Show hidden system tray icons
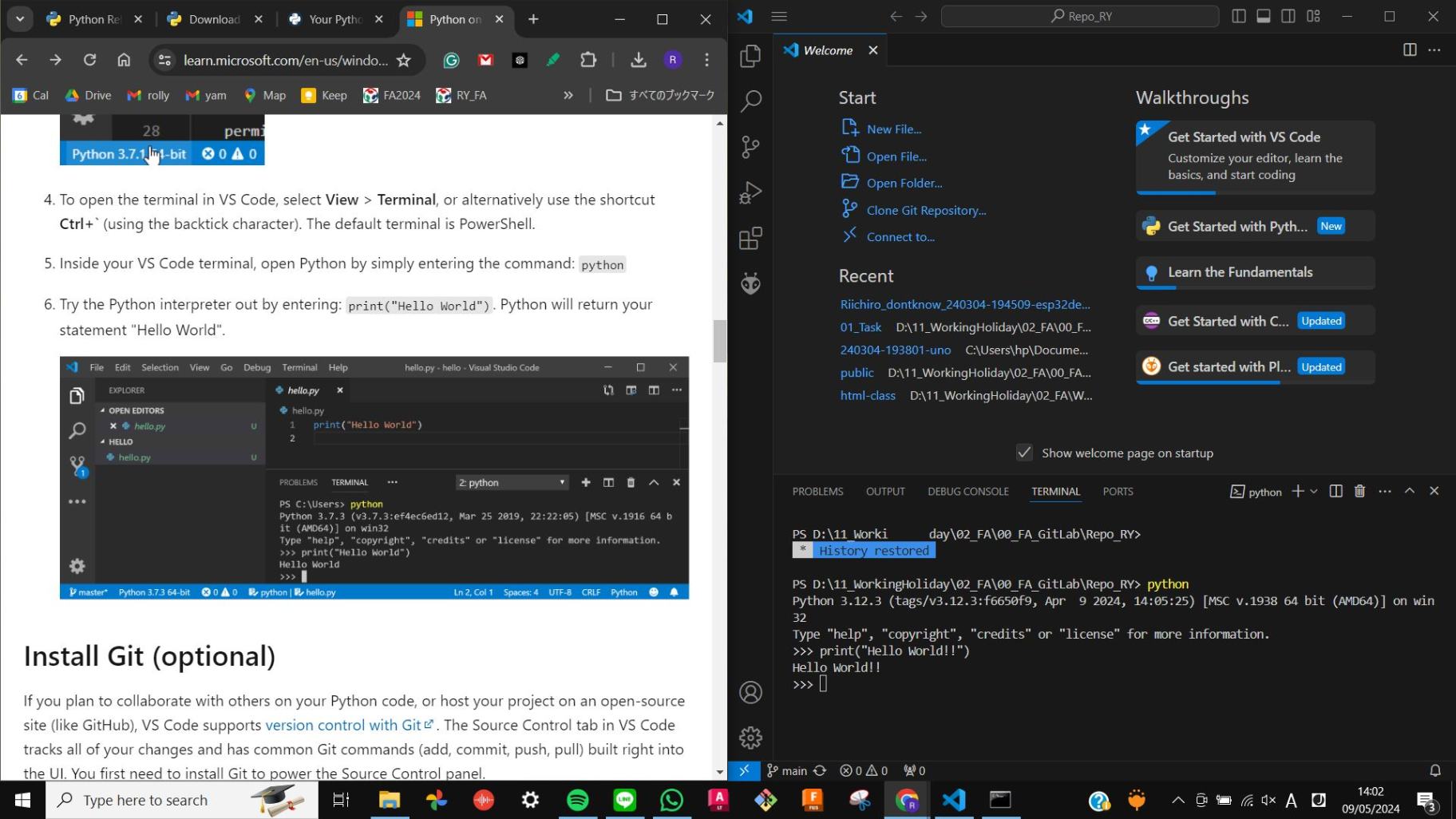The width and height of the screenshot is (1456, 819). (1177, 800)
